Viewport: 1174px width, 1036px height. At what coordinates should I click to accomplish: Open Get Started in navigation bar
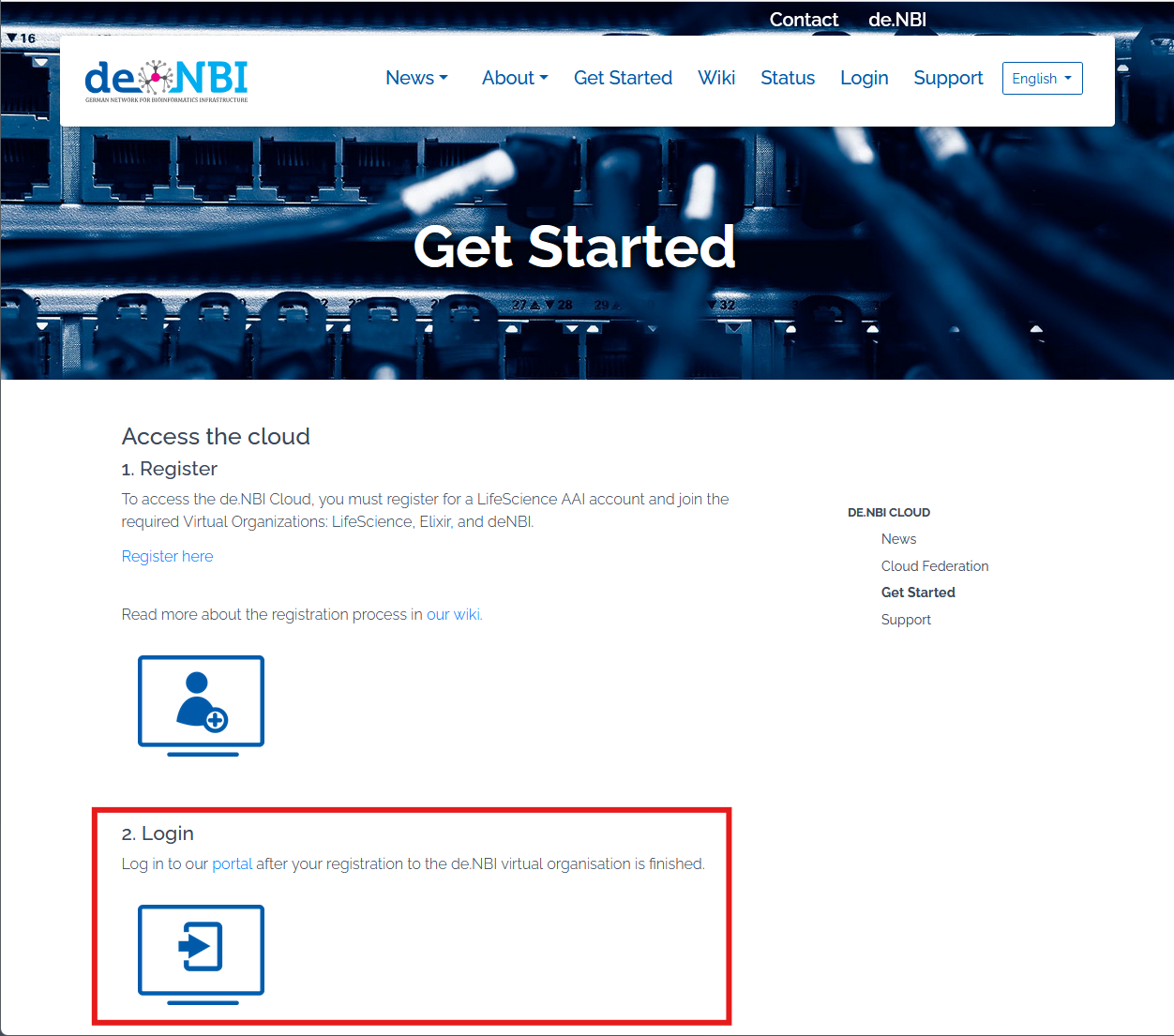tap(623, 78)
